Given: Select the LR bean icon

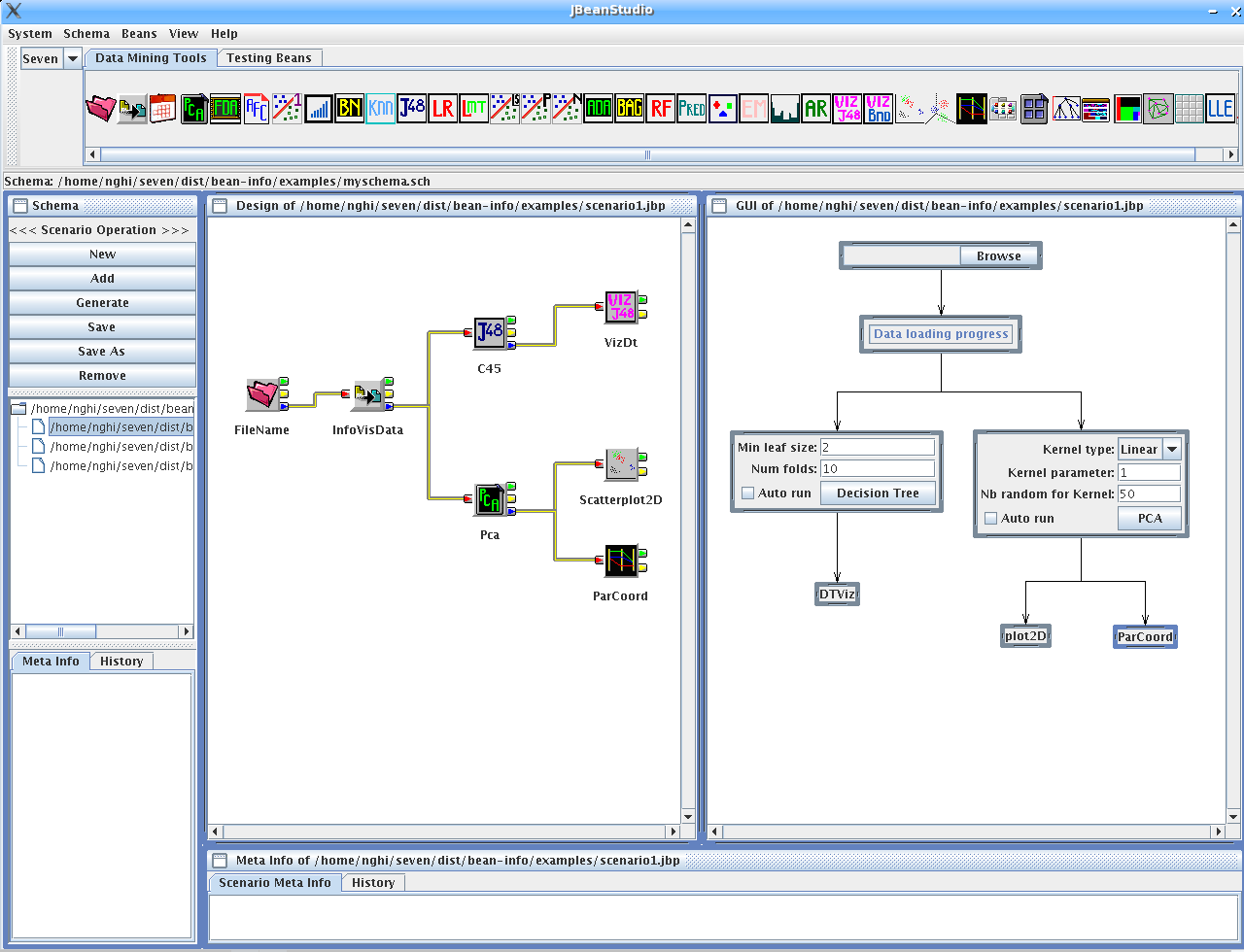Looking at the screenshot, I should tap(443, 108).
